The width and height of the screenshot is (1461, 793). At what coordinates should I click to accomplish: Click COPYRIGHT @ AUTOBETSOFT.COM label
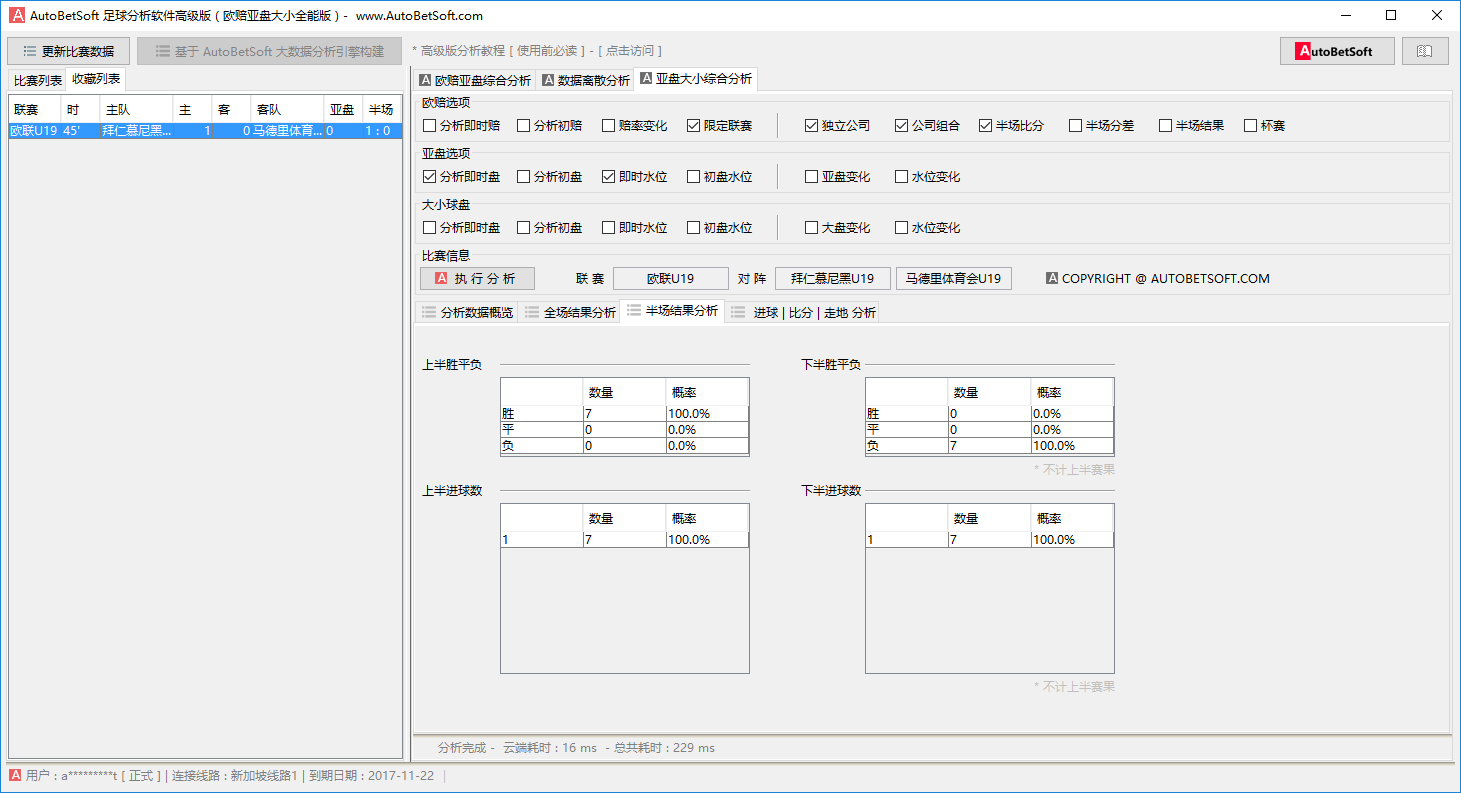(x=1158, y=279)
